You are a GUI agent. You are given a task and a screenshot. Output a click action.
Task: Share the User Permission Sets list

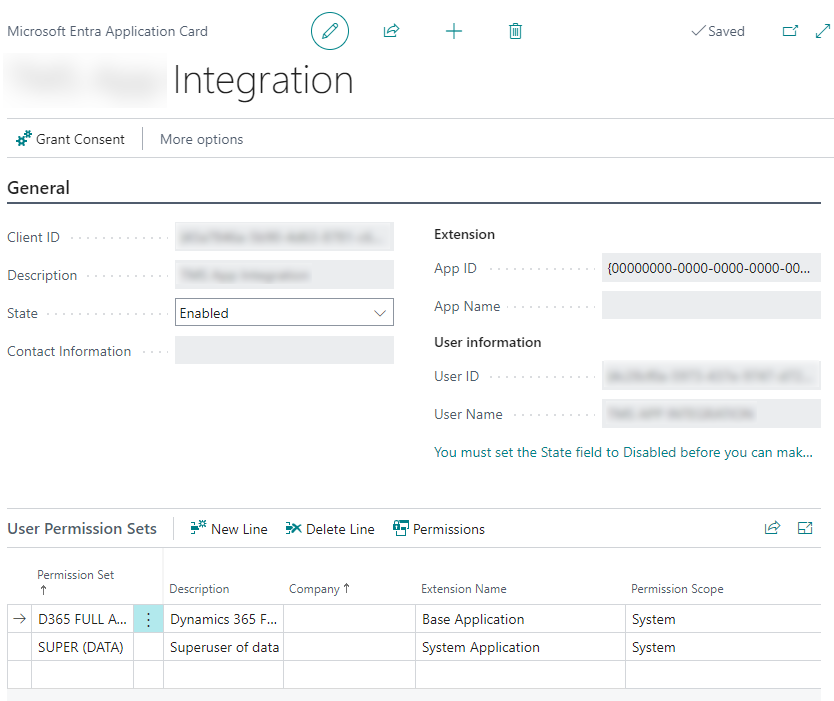pos(772,528)
